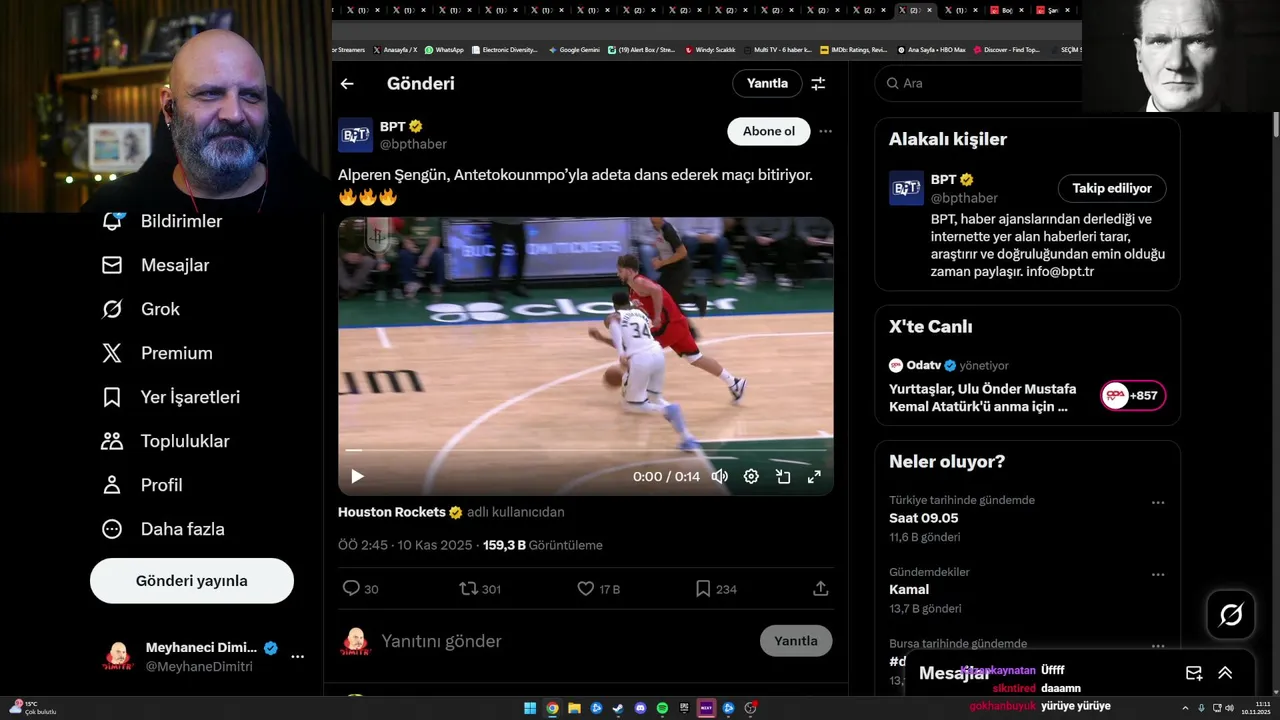The height and width of the screenshot is (720, 1280).
Task: Expand the Mesajlar drawer with double chevron
Action: (1225, 673)
